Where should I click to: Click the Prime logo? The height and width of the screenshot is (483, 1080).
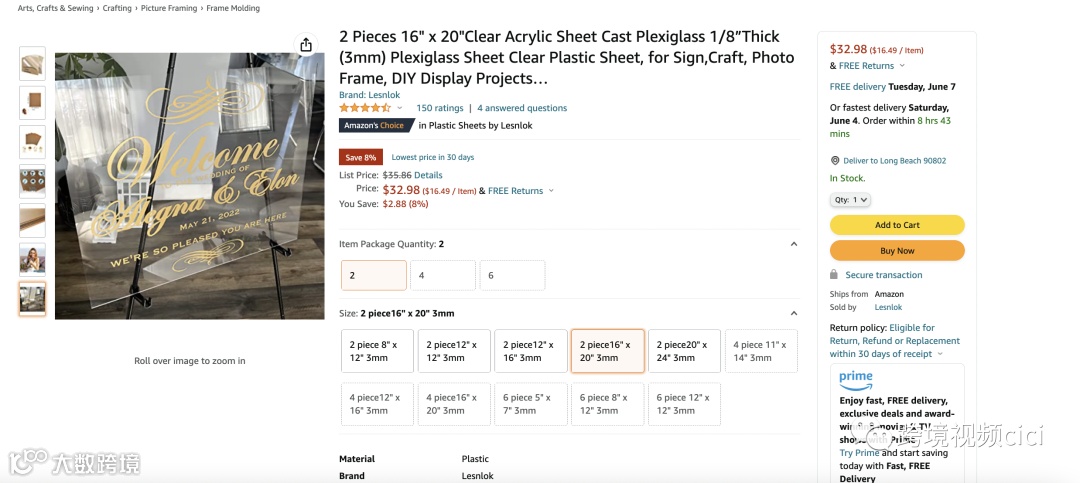point(856,379)
